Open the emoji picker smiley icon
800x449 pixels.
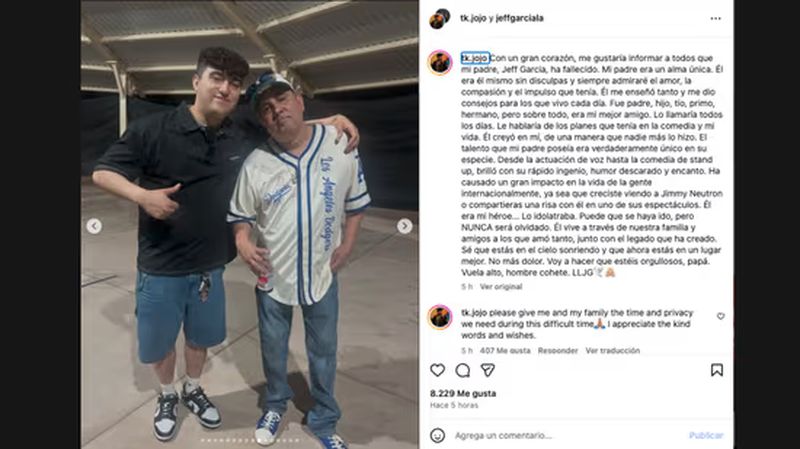[437, 435]
